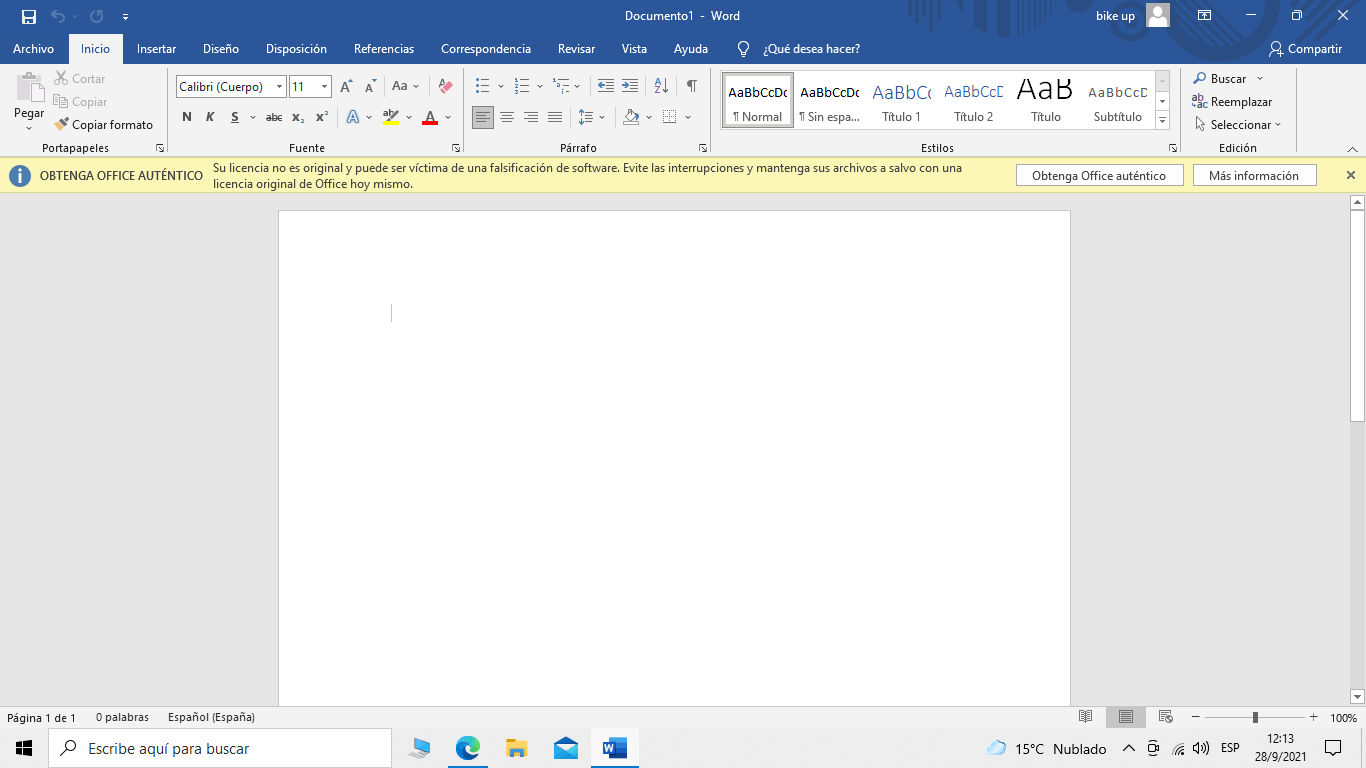Image resolution: width=1366 pixels, height=768 pixels.
Task: Click the multilevel list icon
Action: click(x=561, y=87)
